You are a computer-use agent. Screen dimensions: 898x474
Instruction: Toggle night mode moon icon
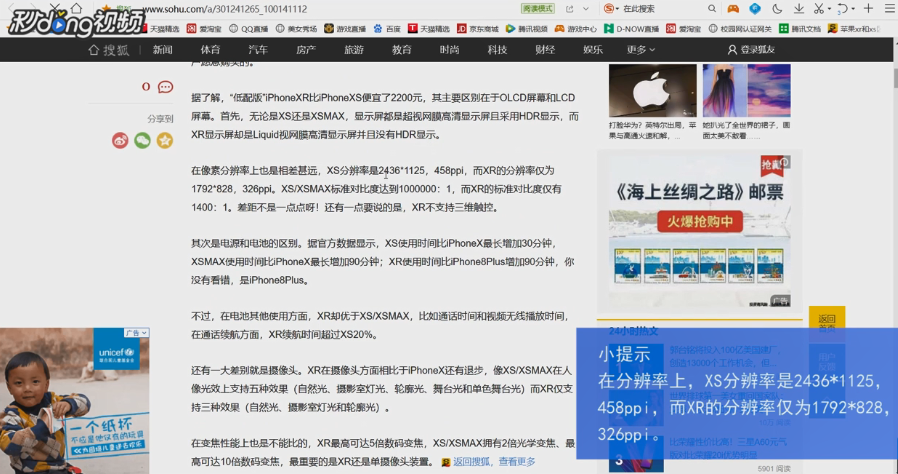click(x=777, y=9)
